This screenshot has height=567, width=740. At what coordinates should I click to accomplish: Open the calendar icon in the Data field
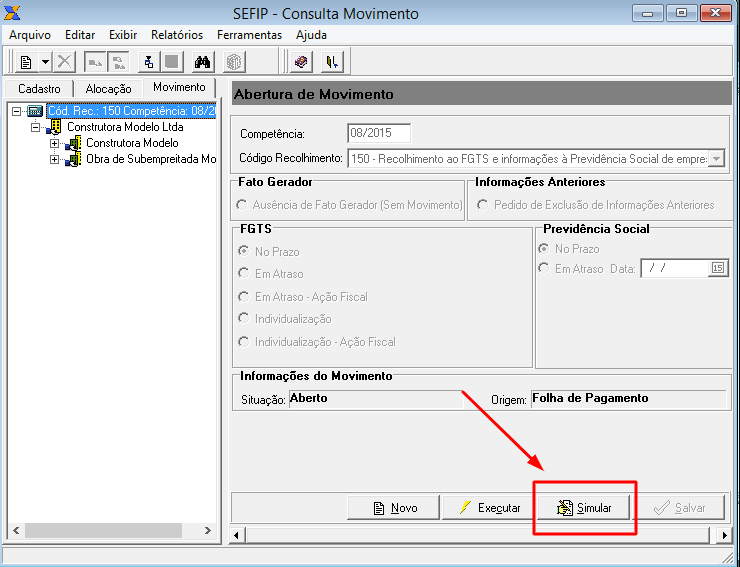tap(717, 268)
